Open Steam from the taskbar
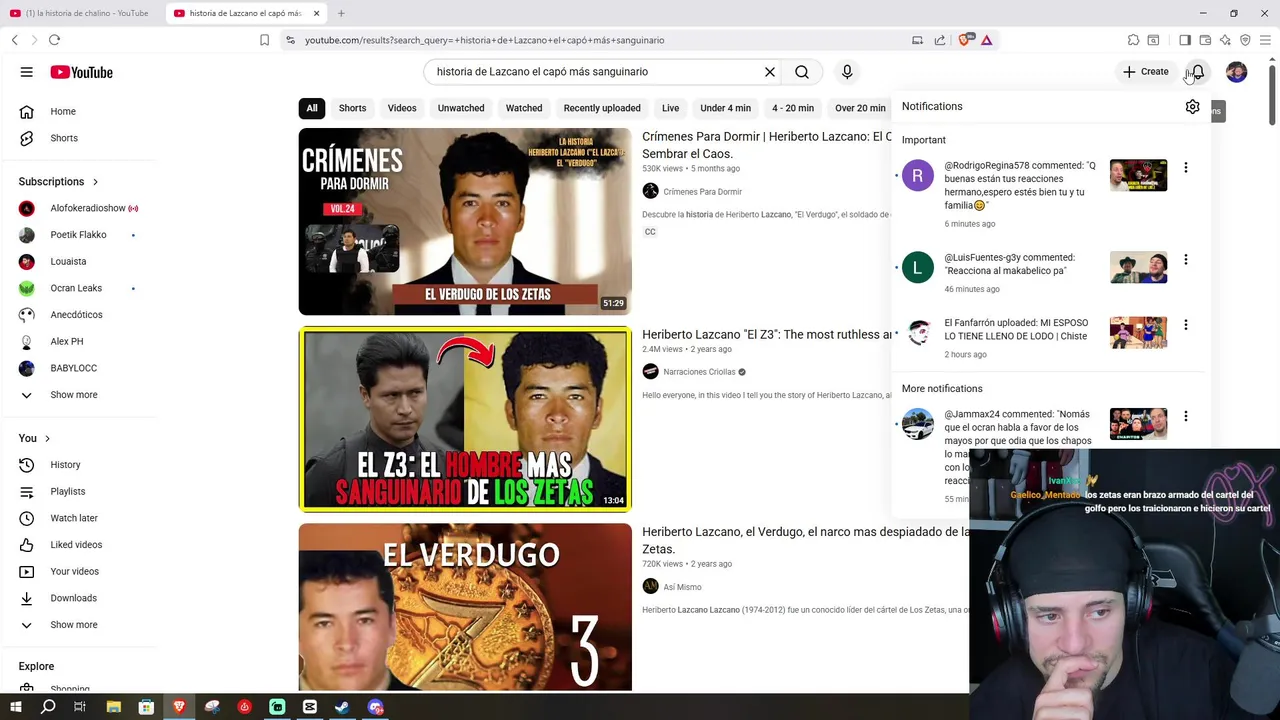The width and height of the screenshot is (1280, 720). click(342, 707)
